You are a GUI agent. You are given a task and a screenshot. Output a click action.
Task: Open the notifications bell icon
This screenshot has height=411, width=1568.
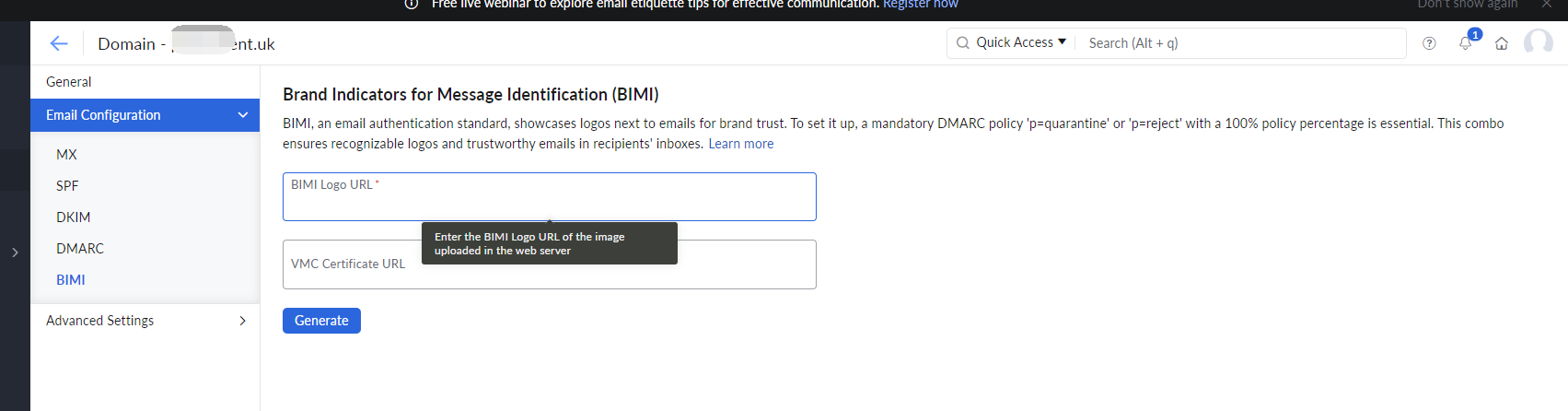[1466, 42]
